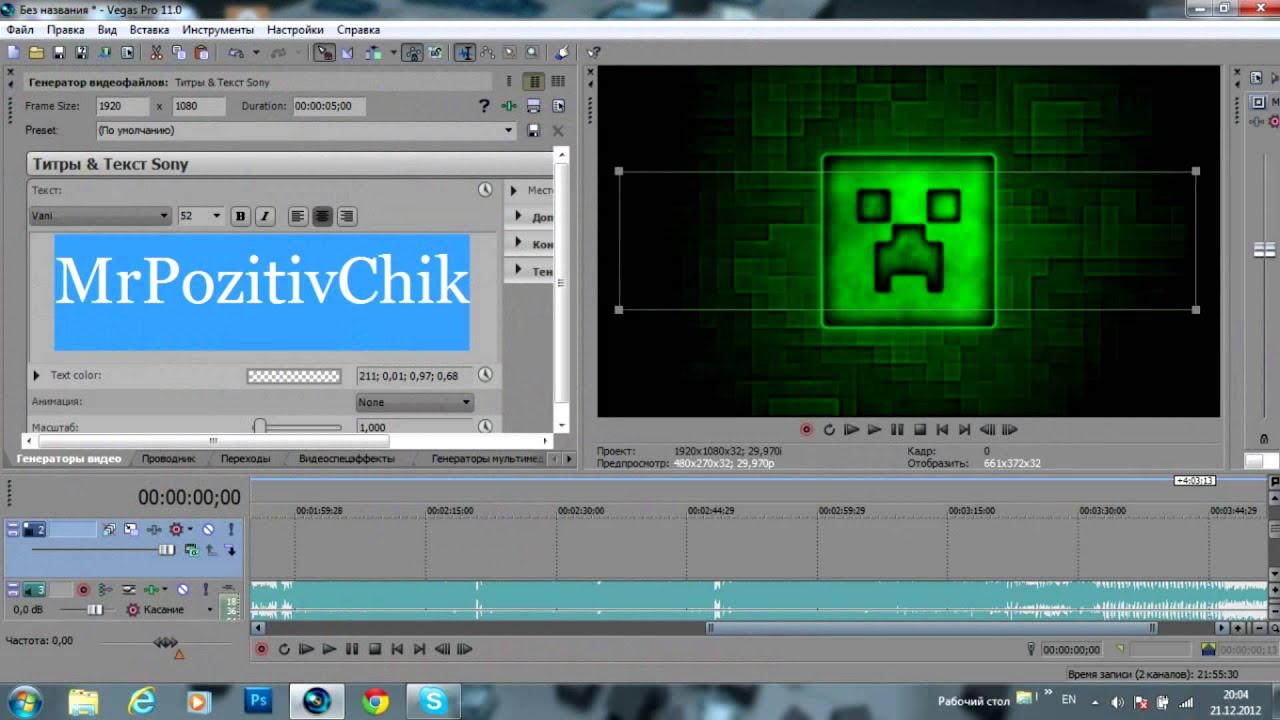Pause playback in the preview window transport
The image size is (1280, 720).
tap(897, 430)
